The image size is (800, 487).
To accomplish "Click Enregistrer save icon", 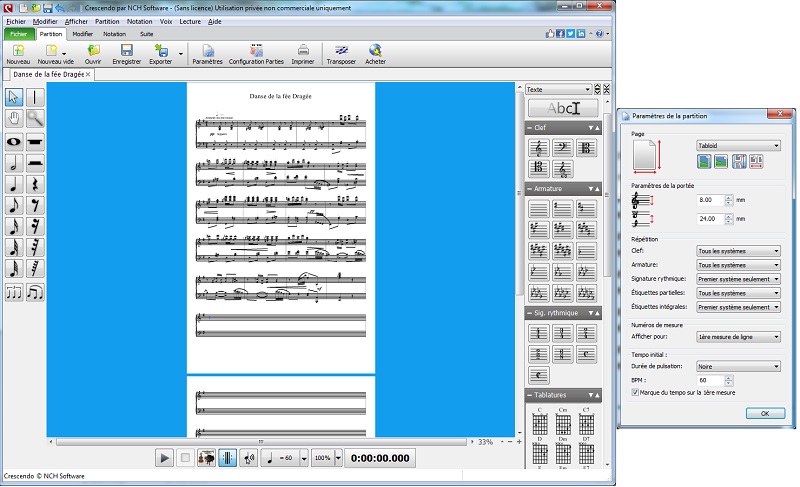I will (x=127, y=54).
